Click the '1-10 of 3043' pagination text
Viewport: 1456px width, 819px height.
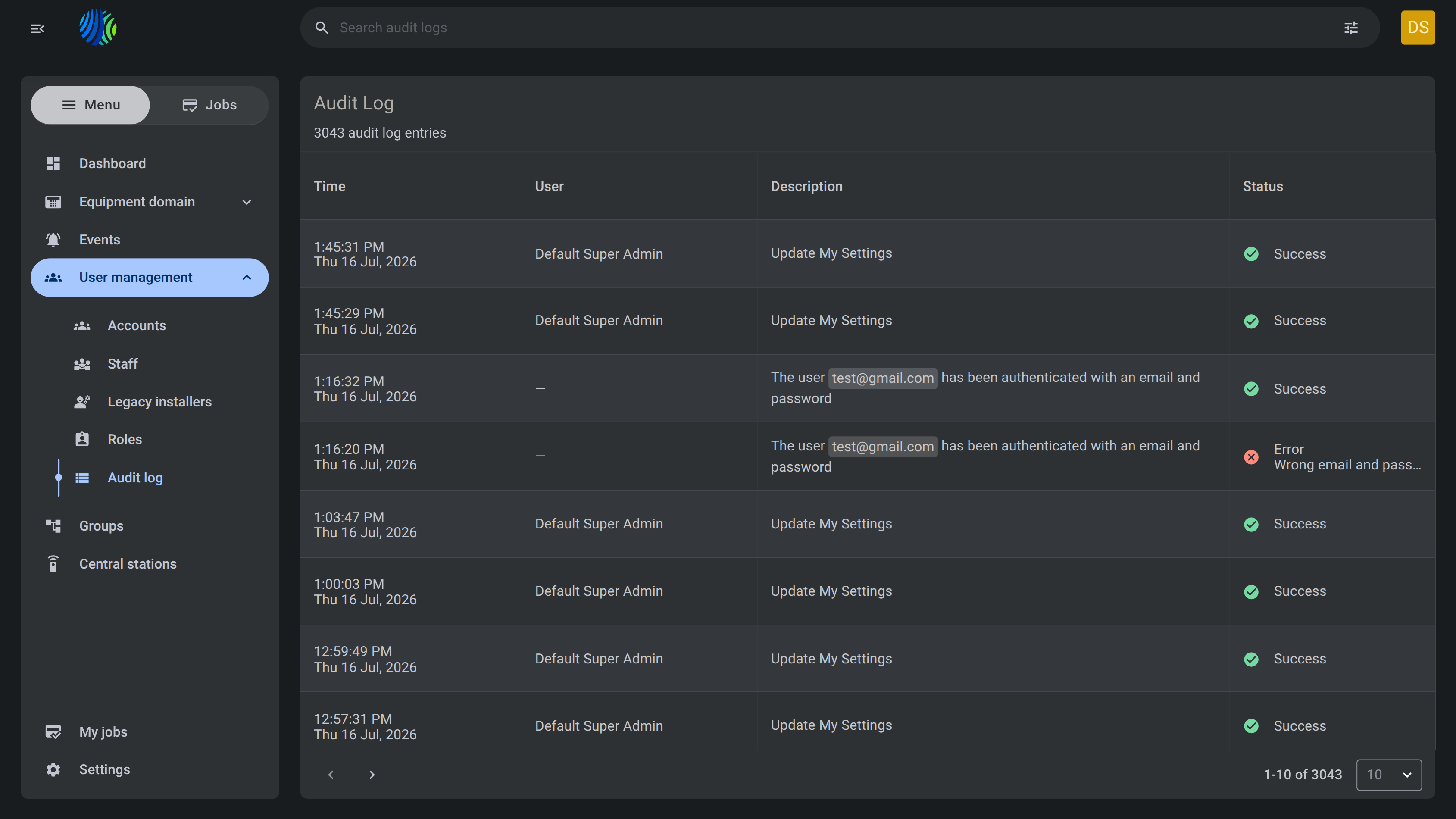[1302, 774]
